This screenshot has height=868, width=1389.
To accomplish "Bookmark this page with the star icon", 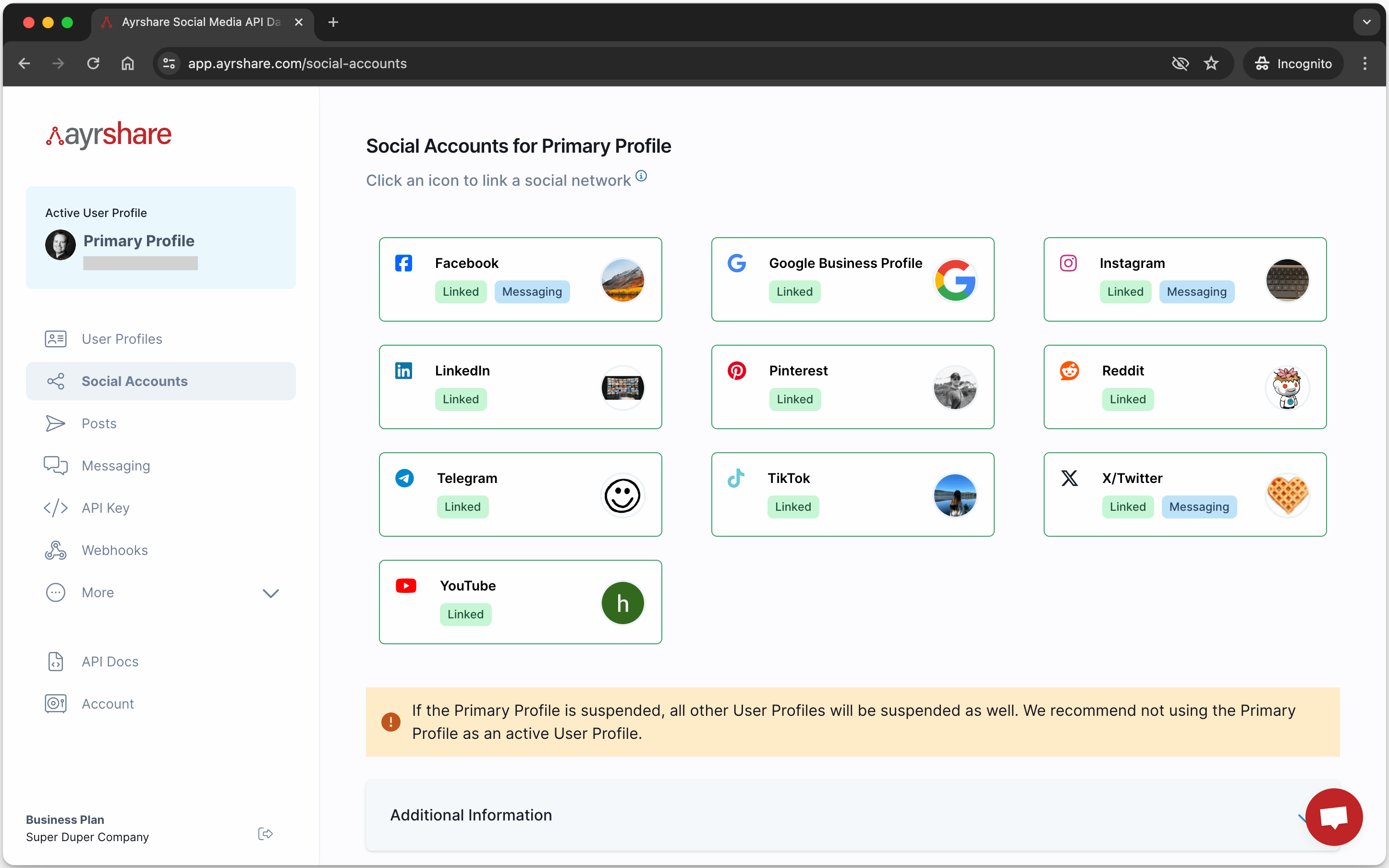I will [1211, 63].
